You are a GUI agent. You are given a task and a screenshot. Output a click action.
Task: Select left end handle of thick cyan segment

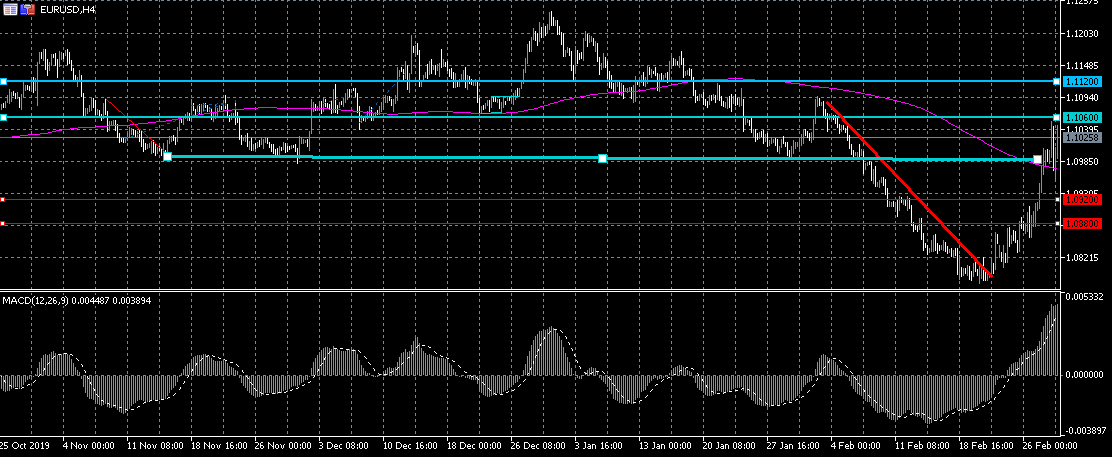pyautogui.click(x=167, y=156)
